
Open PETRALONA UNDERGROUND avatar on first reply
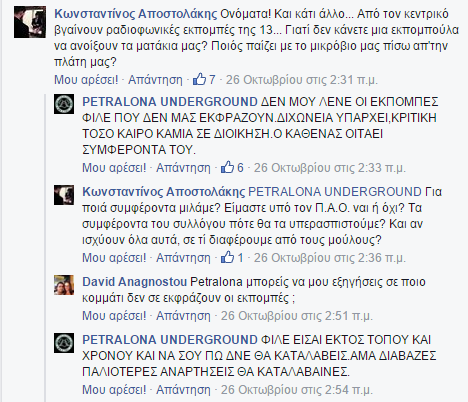pos(64,104)
